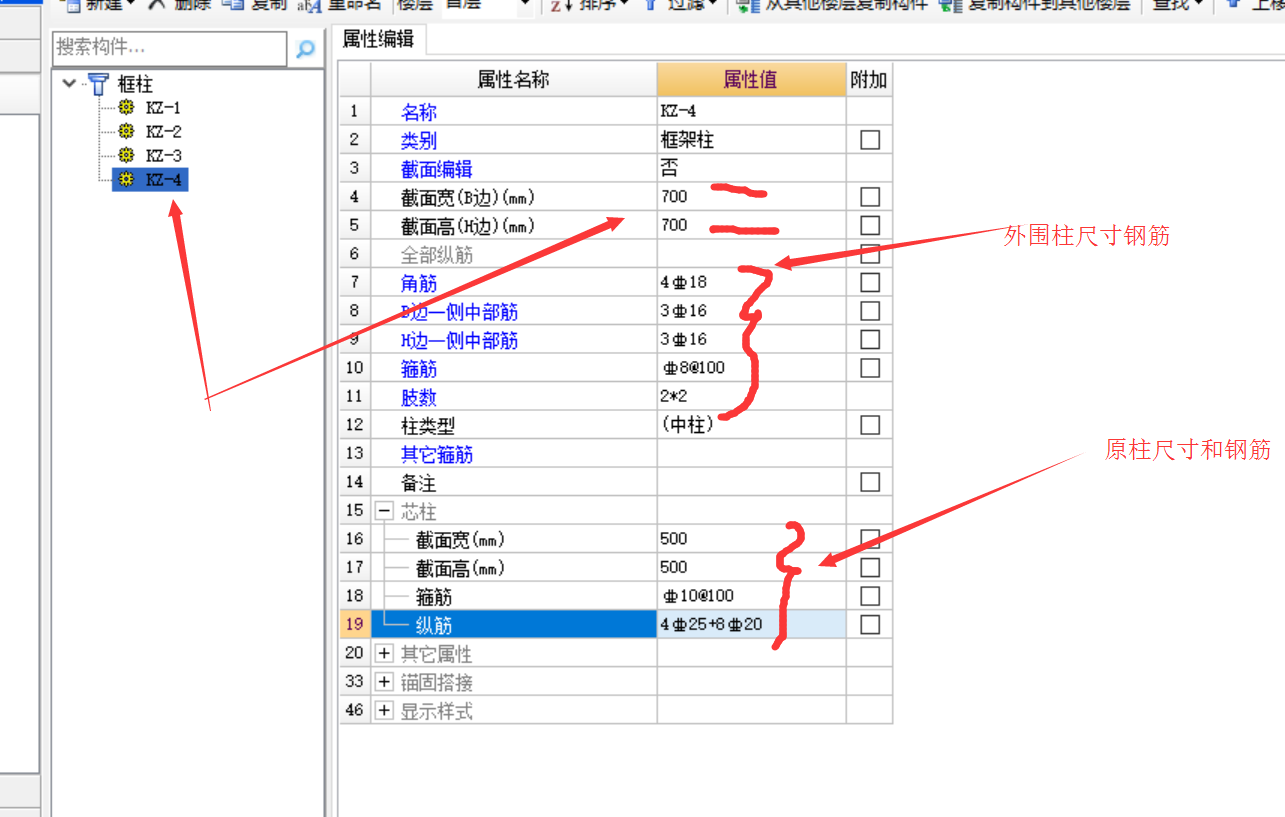1285x817 pixels.
Task: Toggle the 芯柱 截面高 row checkbox
Action: click(x=870, y=567)
